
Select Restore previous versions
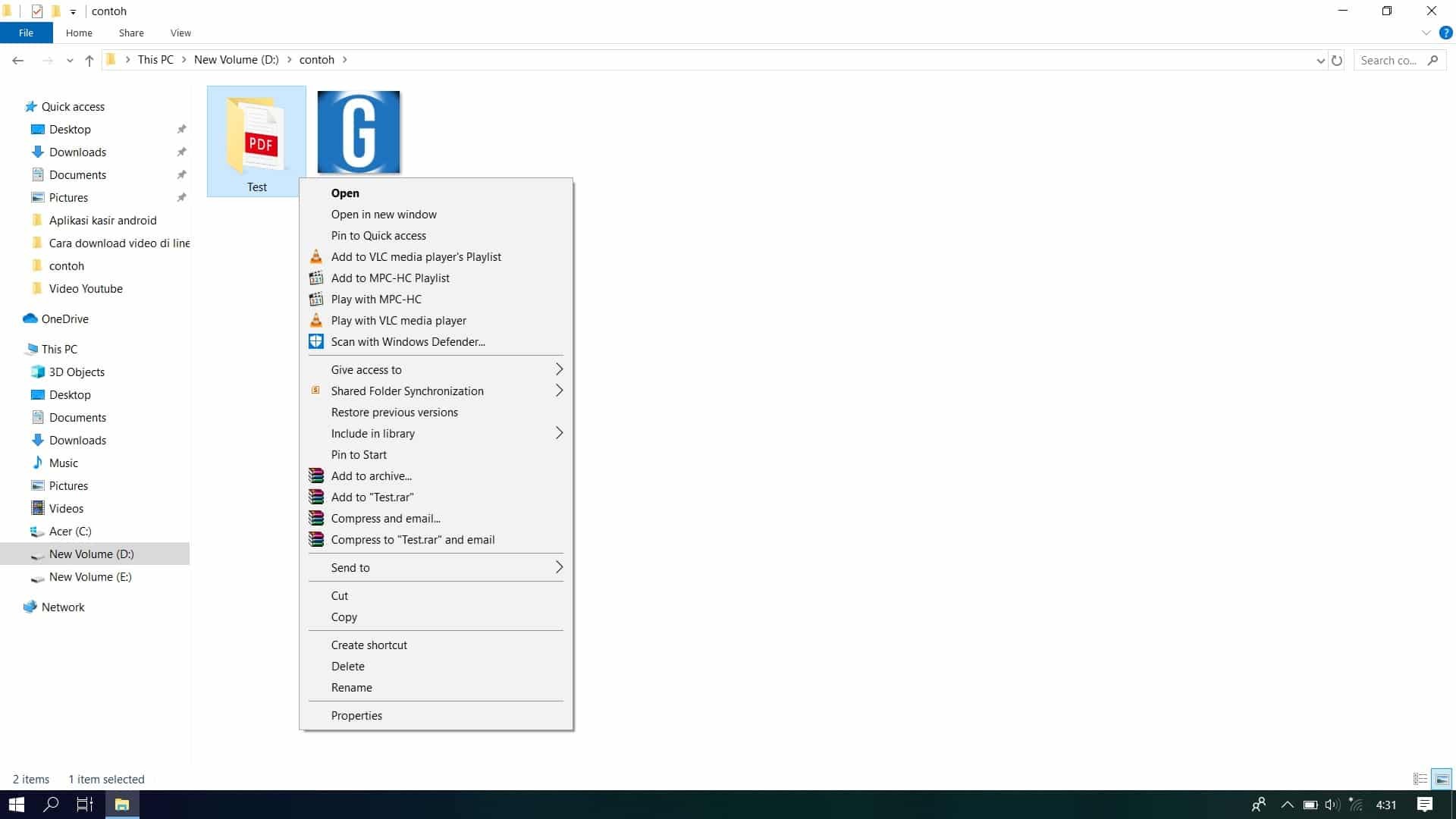(x=435, y=412)
